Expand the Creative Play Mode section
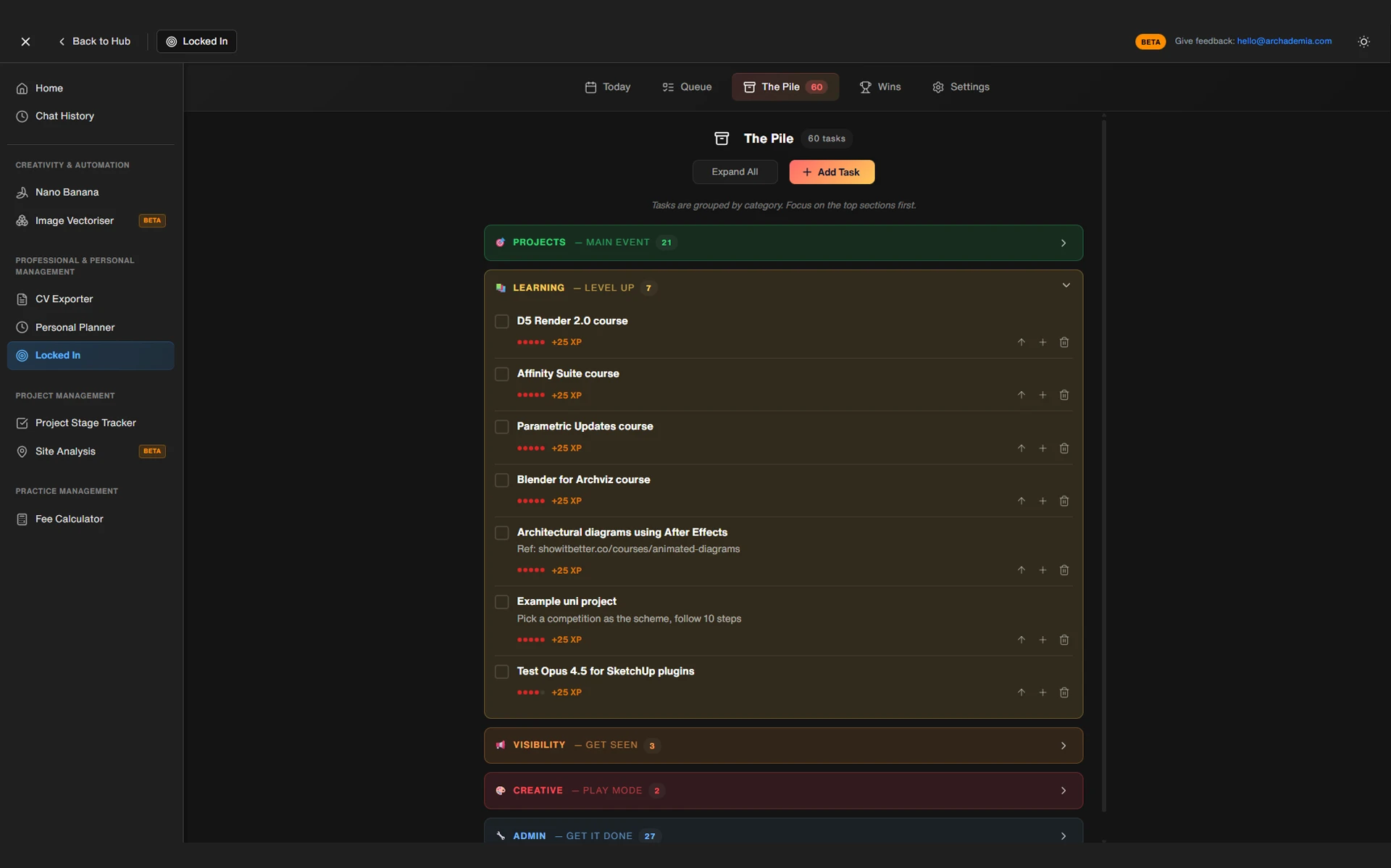The image size is (1391, 868). click(782, 790)
